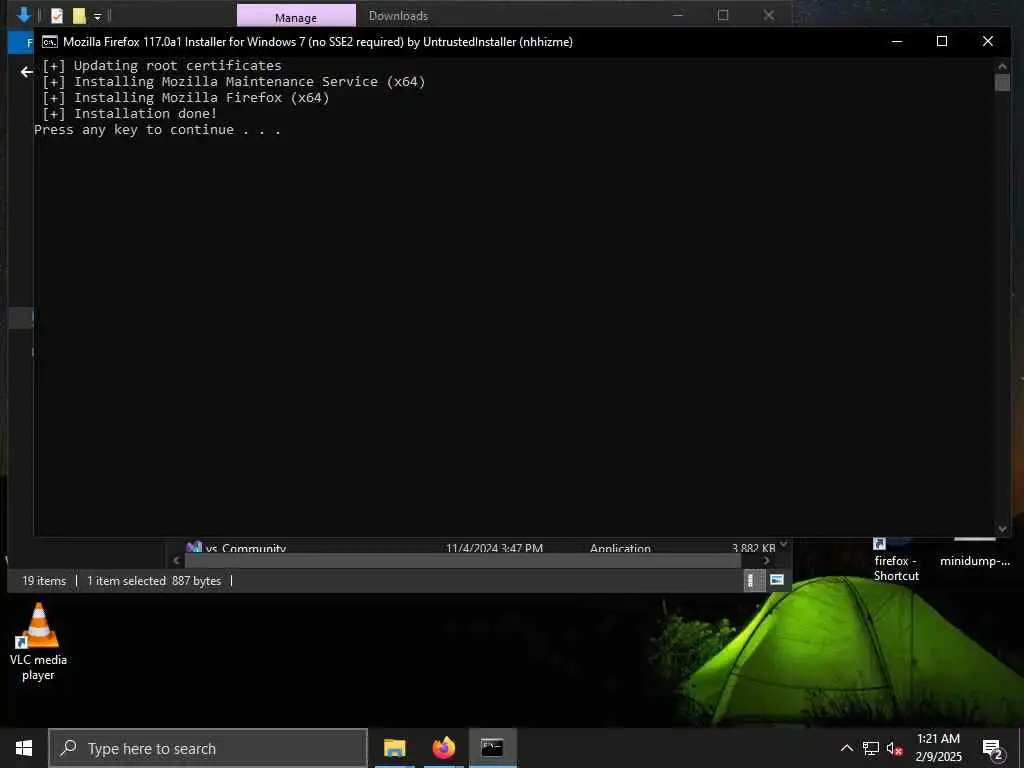This screenshot has height=768, width=1024.
Task: Switch Explorer to Large icons view
Action: (x=777, y=580)
